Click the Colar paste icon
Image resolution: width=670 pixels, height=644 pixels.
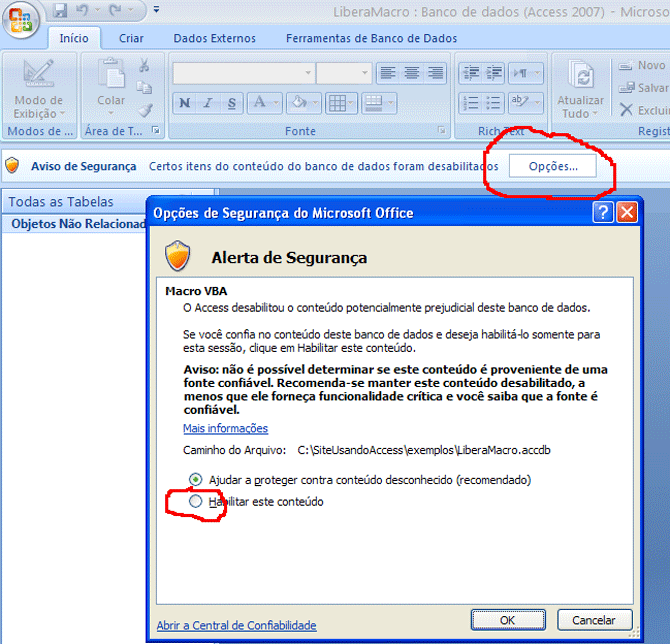click(111, 73)
